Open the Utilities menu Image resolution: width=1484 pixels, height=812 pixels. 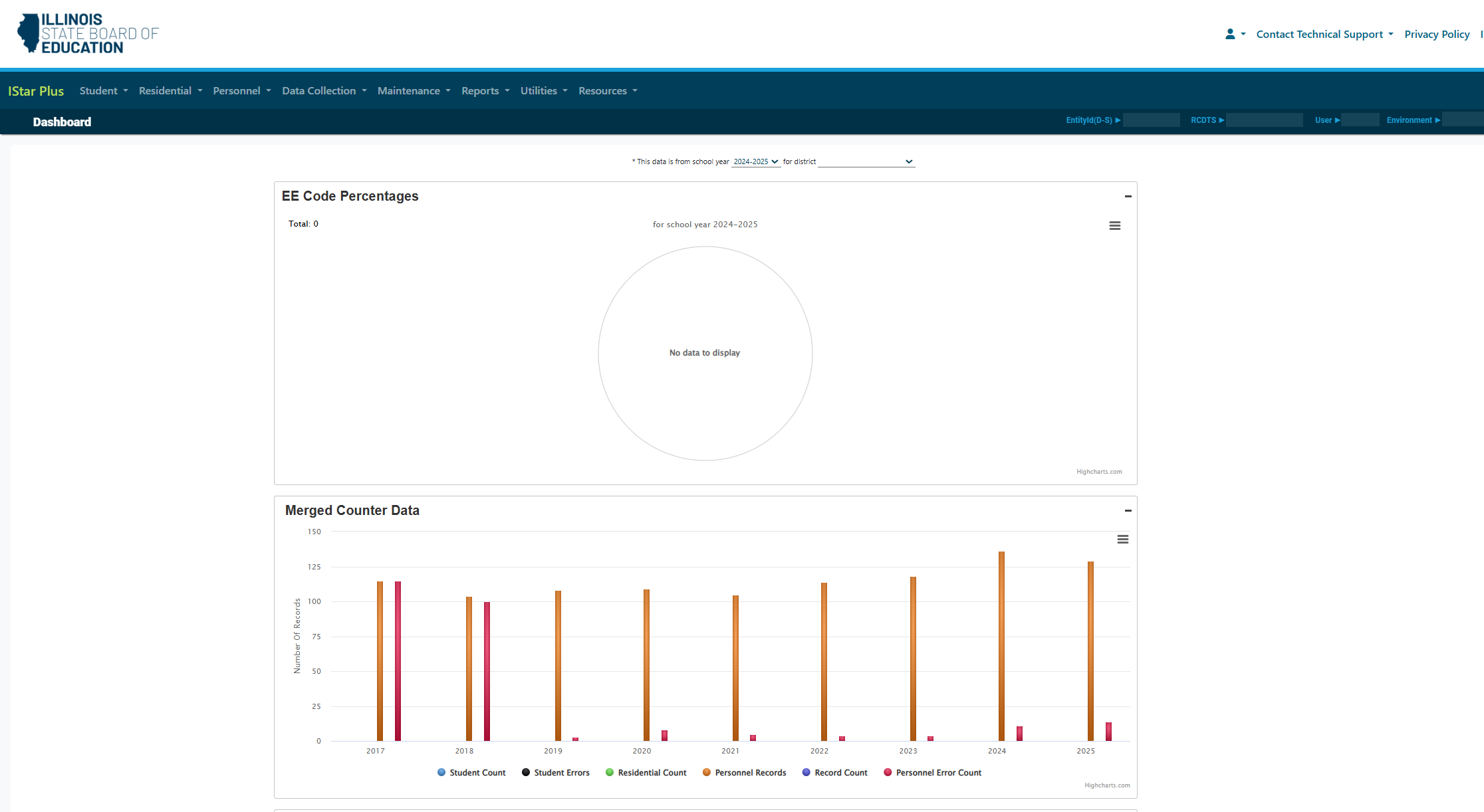tap(544, 90)
